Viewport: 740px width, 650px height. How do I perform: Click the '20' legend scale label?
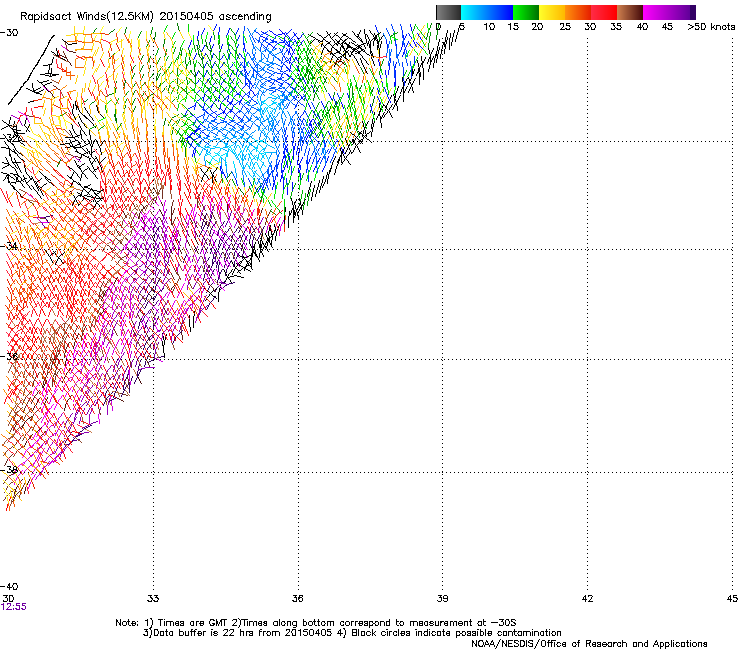point(537,27)
